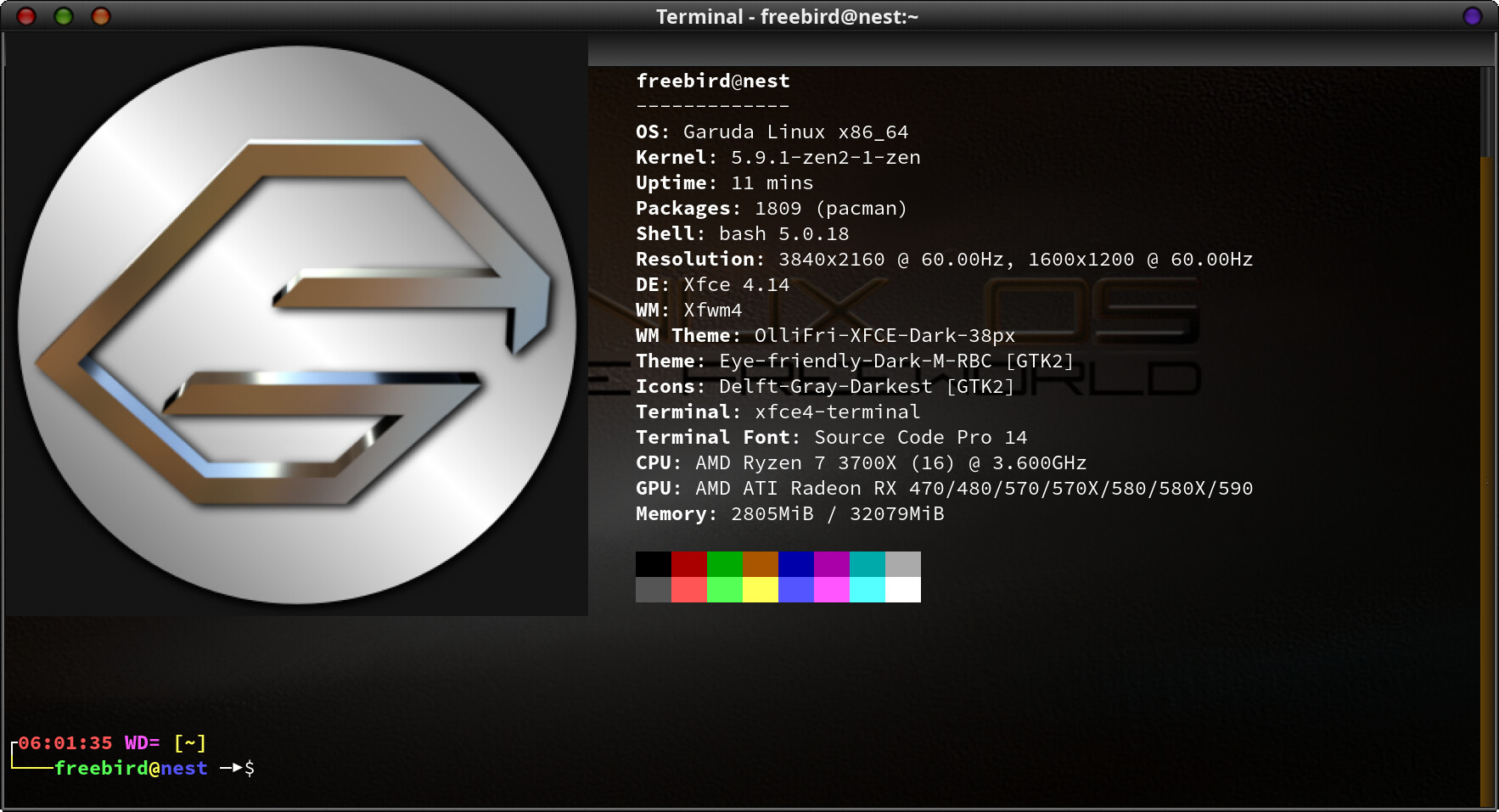
Task: Click the teal color block
Action: point(867,564)
